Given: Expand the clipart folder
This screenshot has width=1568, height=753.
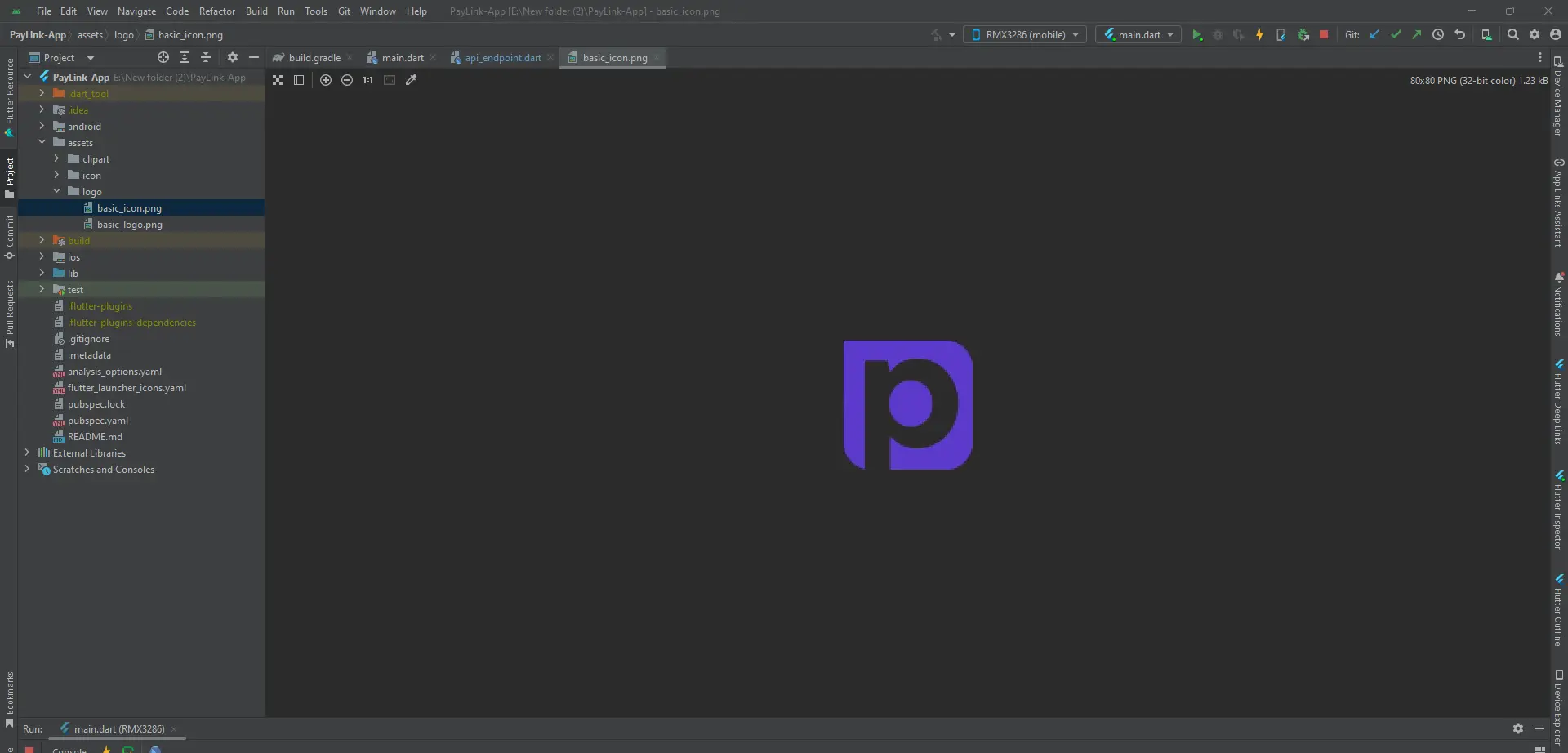Looking at the screenshot, I should click(x=56, y=158).
